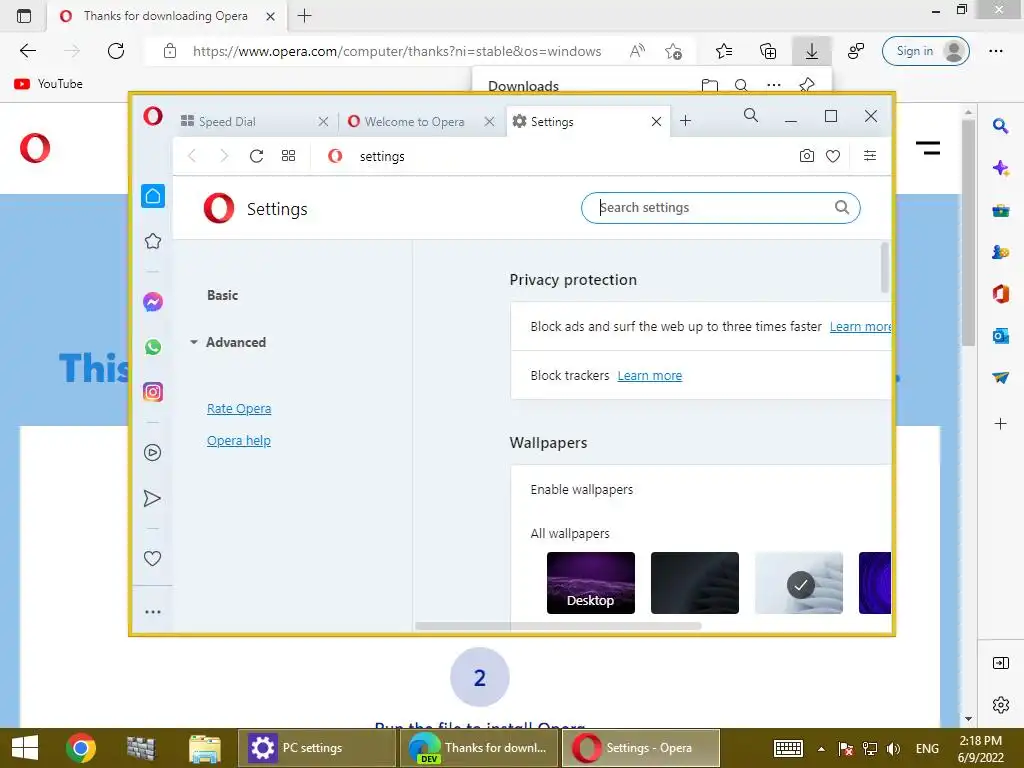Open Messenger in Opera sidebar

tap(153, 302)
